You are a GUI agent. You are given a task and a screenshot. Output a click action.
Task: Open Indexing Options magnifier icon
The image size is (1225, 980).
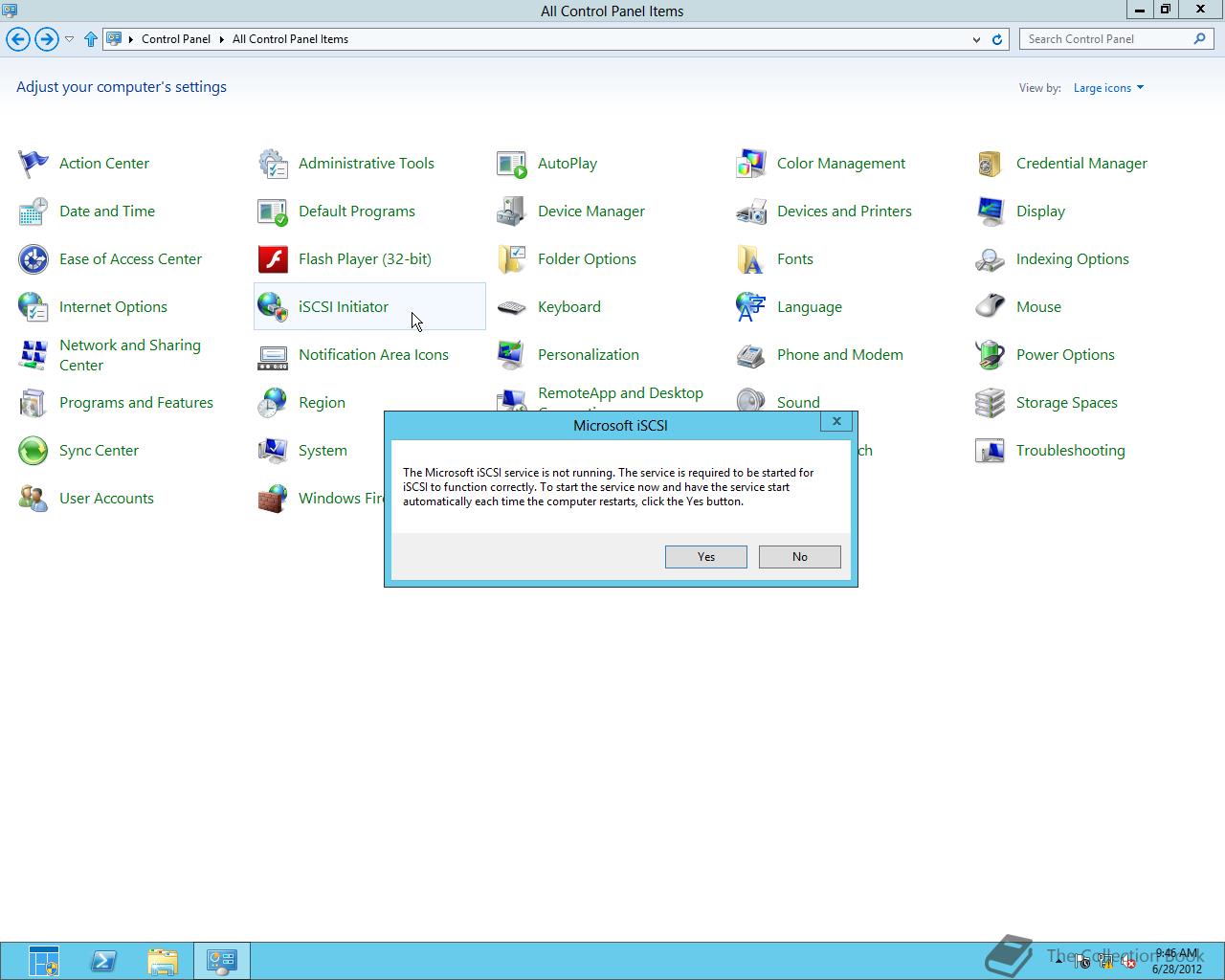[x=991, y=259]
